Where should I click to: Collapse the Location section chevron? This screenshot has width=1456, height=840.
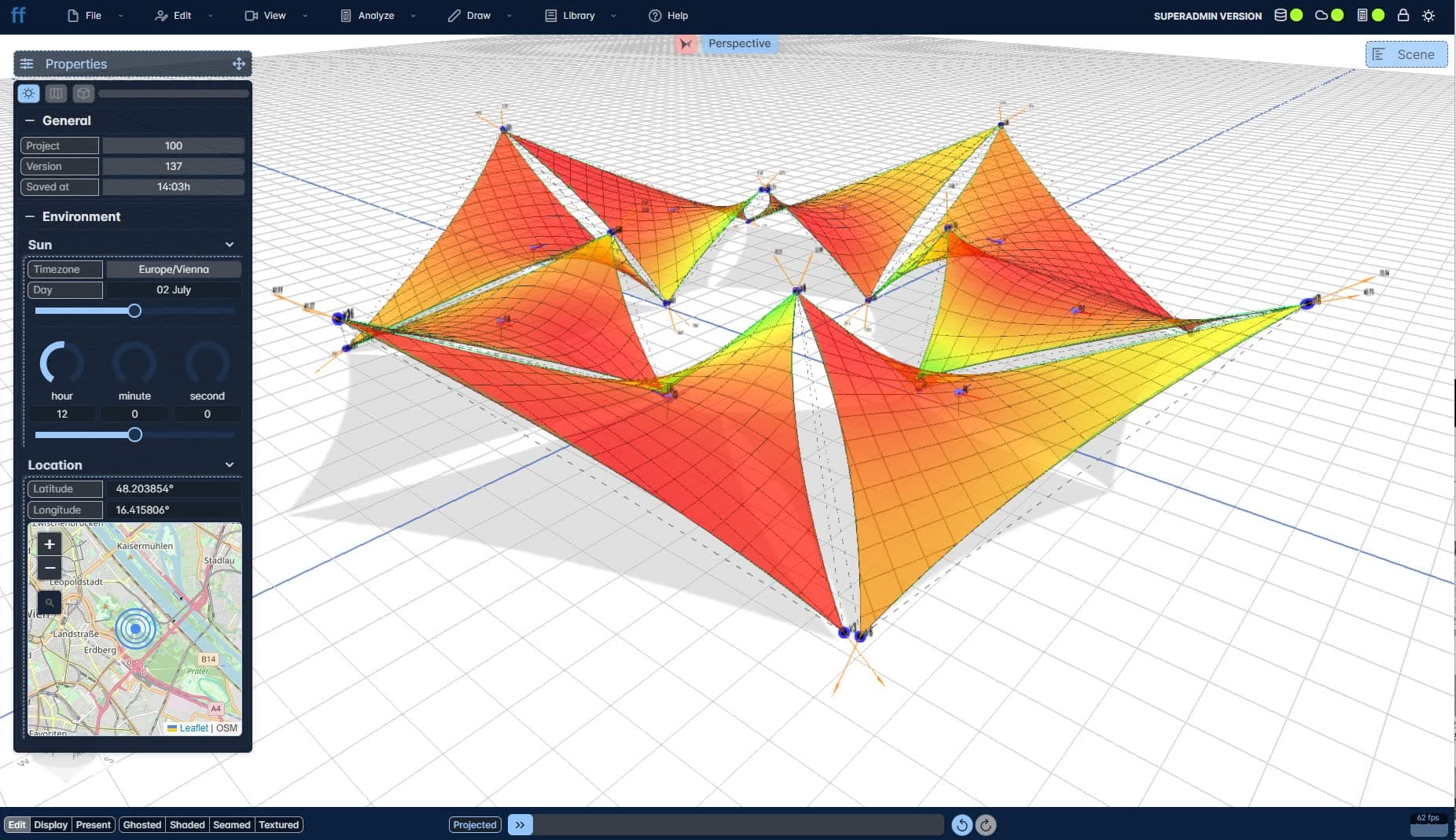(230, 465)
